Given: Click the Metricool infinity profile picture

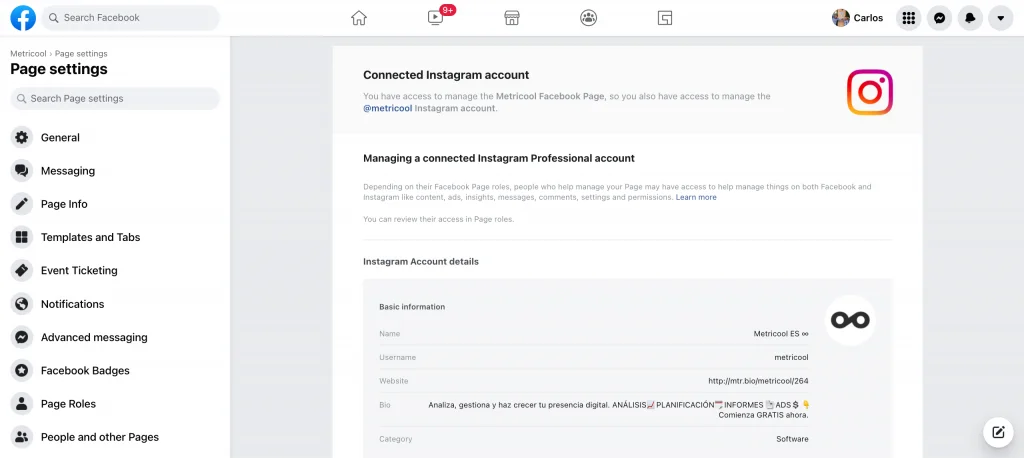Looking at the screenshot, I should click(x=850, y=320).
